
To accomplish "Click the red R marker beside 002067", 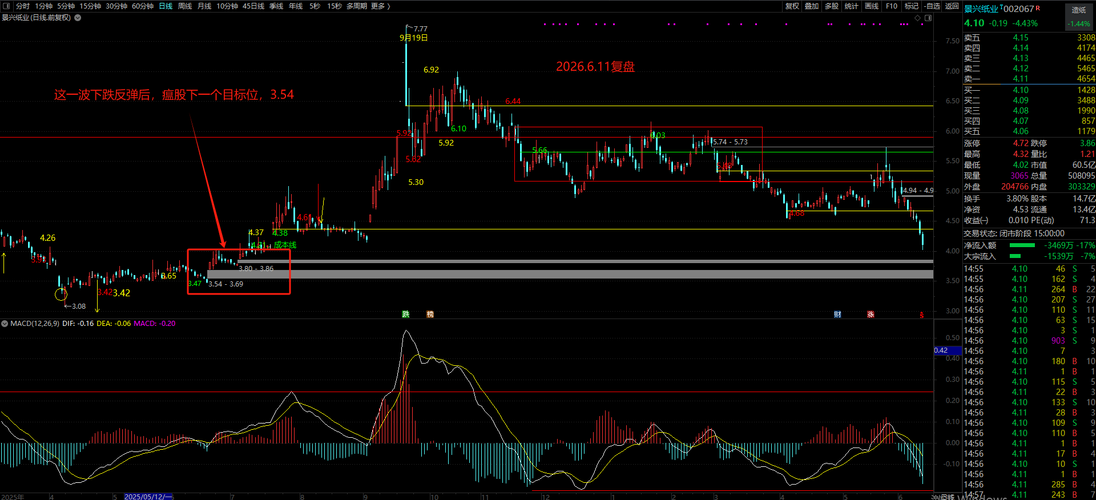I will point(1038,8).
